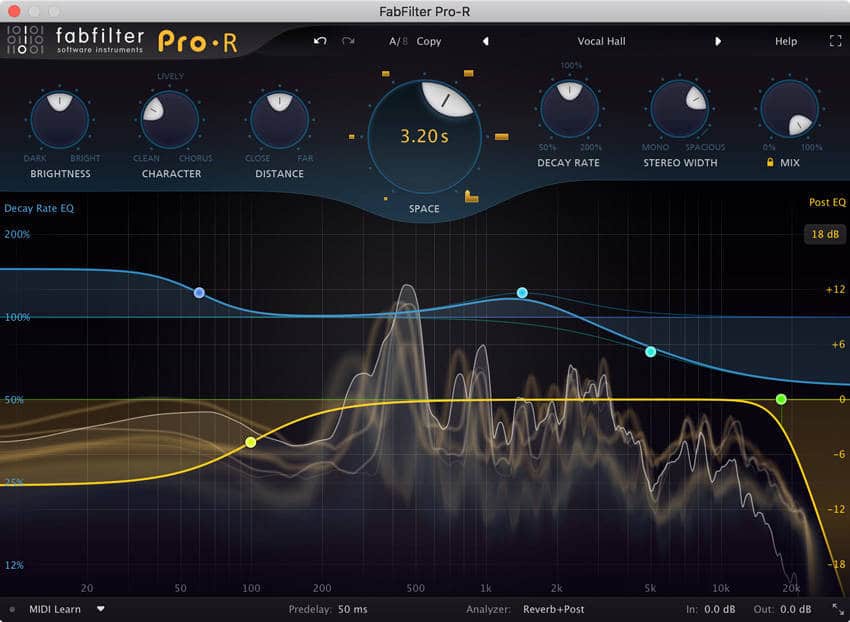Click the MIDI Learn button

(x=54, y=609)
